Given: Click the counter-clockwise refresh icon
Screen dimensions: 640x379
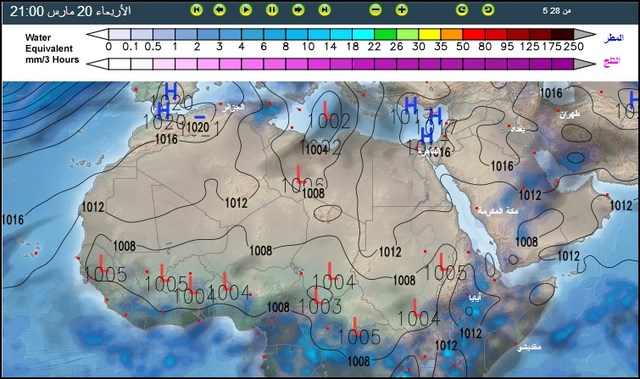Looking at the screenshot, I should (488, 10).
